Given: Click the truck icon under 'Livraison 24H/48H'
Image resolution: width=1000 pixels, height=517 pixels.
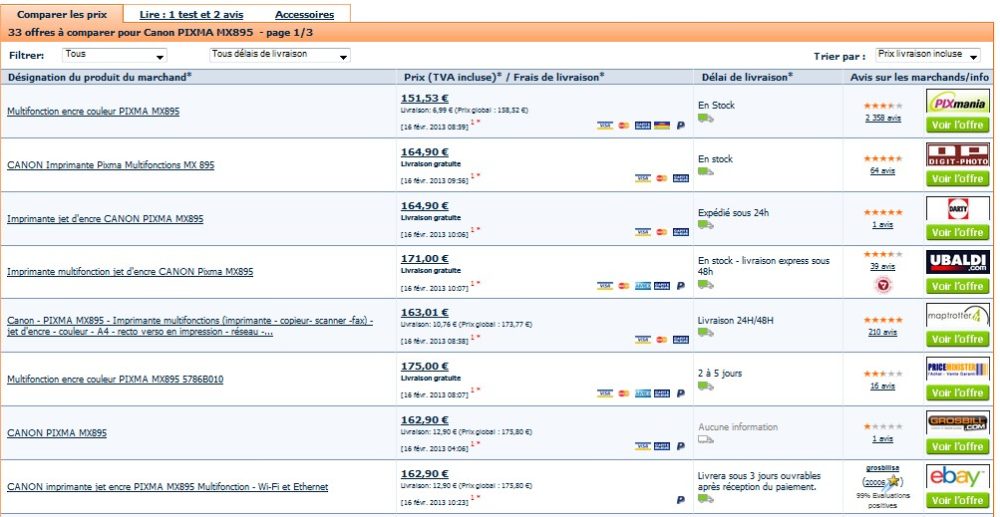Looking at the screenshot, I should 705,332.
